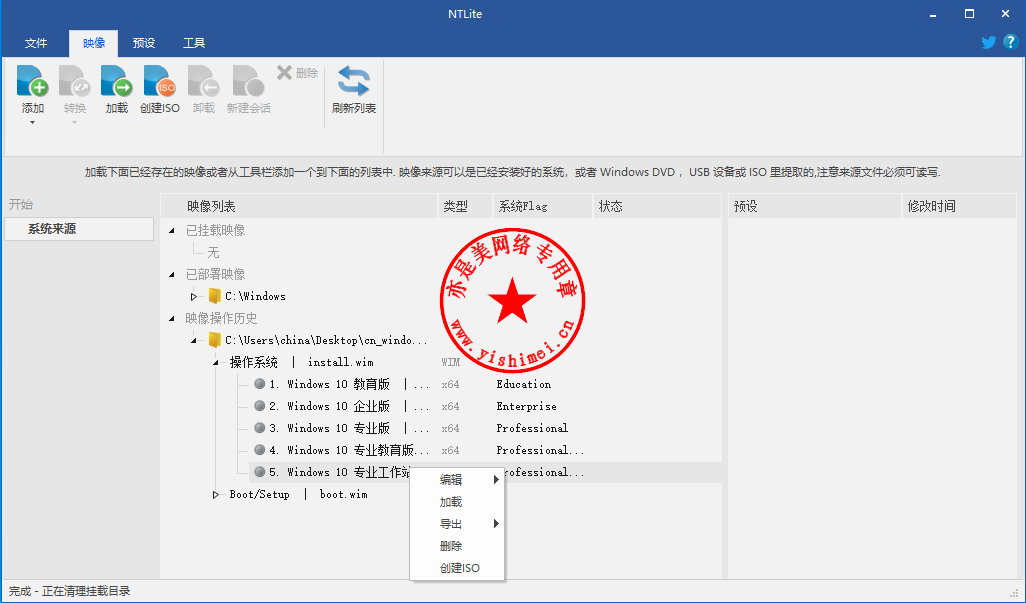Click the 创建ISO toolbar icon
Image resolution: width=1026 pixels, height=603 pixels.
tap(160, 81)
